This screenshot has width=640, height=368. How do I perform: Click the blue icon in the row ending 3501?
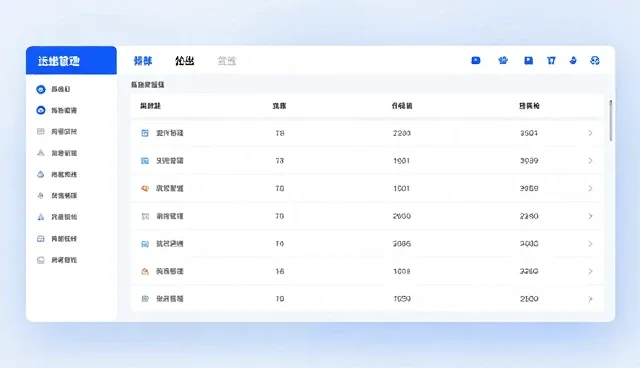pyautogui.click(x=145, y=133)
